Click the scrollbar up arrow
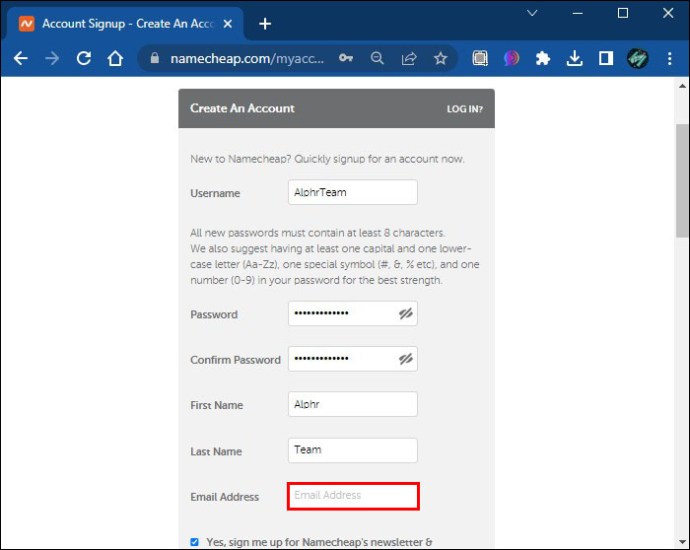Viewport: 690px width, 550px height. (682, 86)
